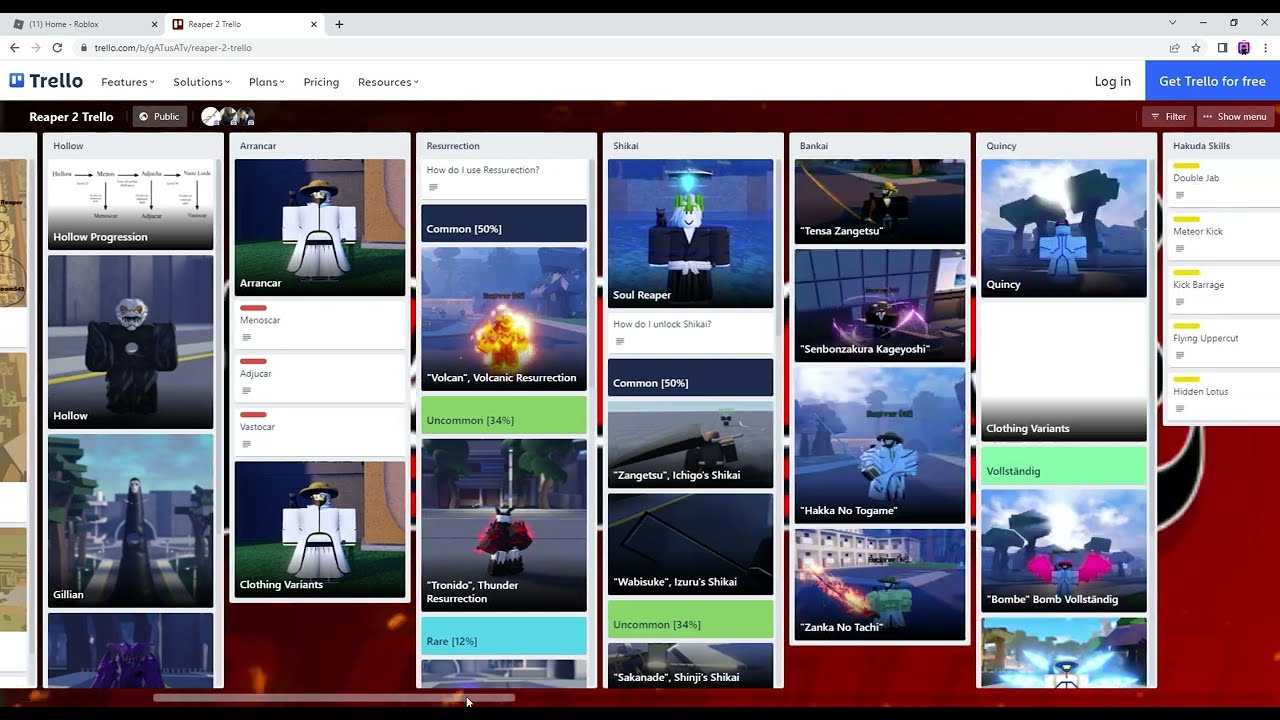Click the horizontal board scrollbar
The height and width of the screenshot is (720, 1280).
click(x=334, y=697)
